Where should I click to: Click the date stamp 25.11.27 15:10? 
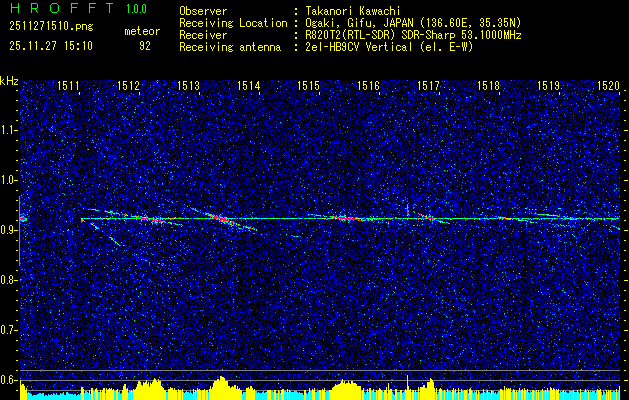coord(51,46)
